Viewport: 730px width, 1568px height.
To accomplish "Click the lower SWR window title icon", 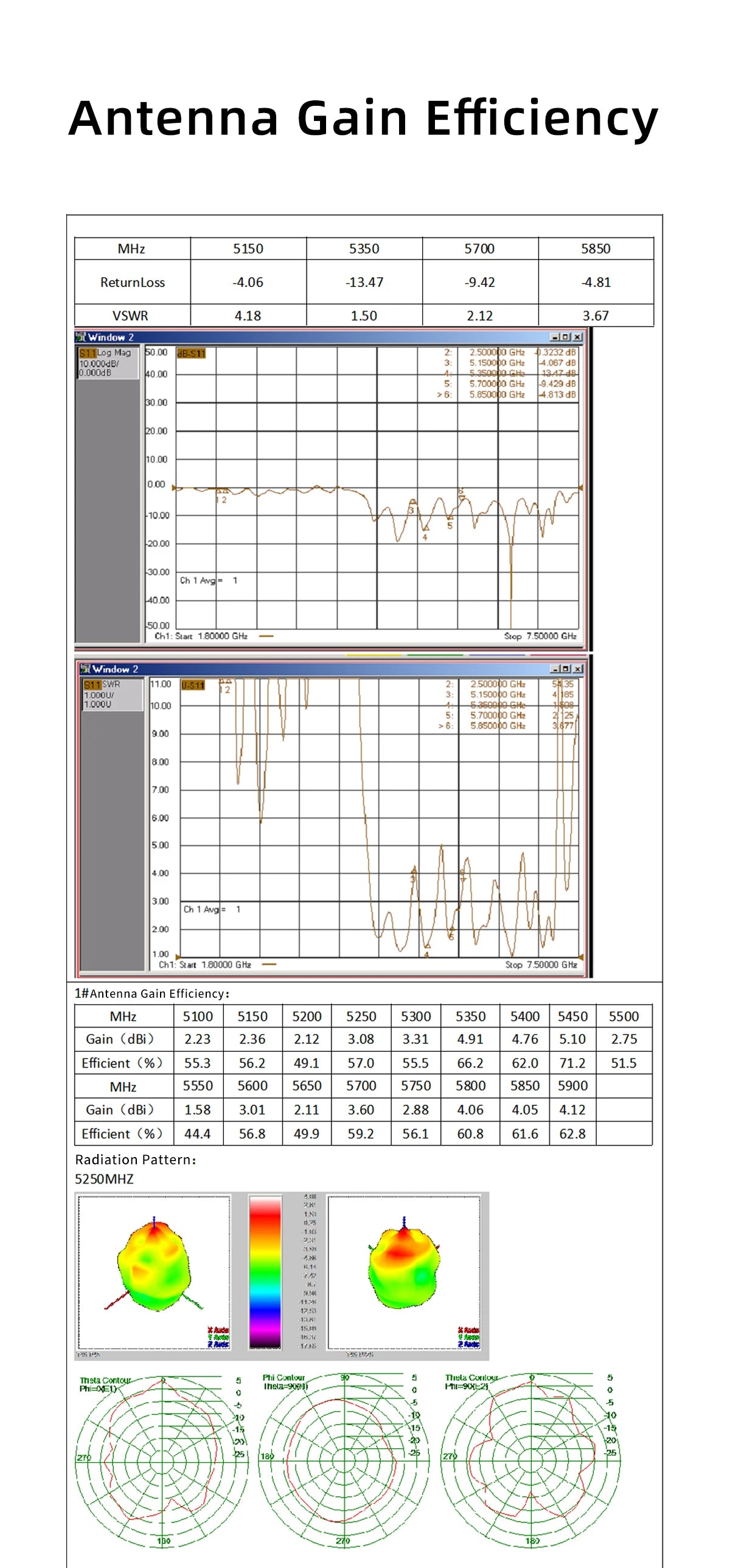I will click(85, 668).
